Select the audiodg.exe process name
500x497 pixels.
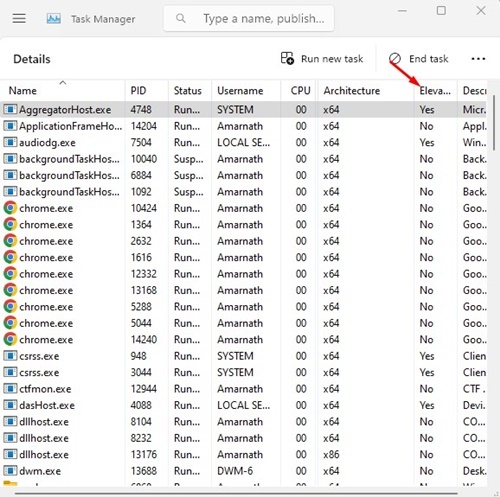coord(47,143)
